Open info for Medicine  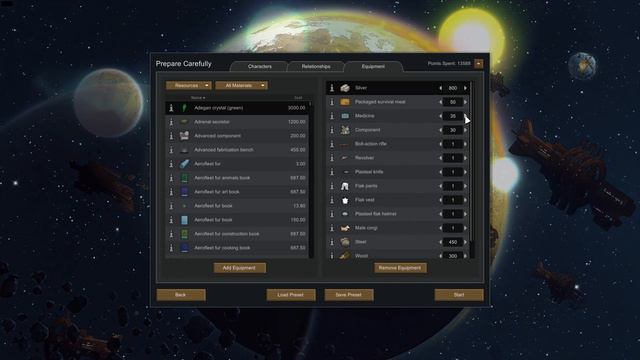tap(332, 116)
